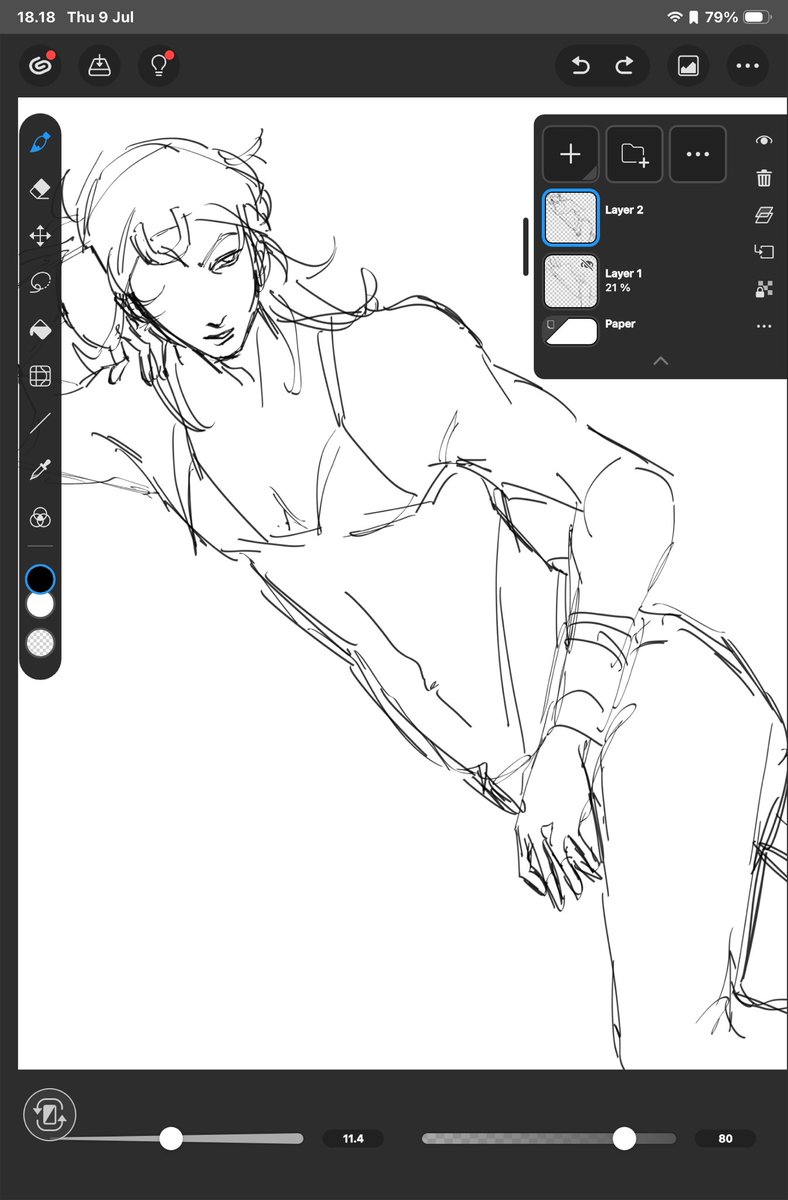Create a new layer folder
788x1200 pixels.
[x=634, y=154]
